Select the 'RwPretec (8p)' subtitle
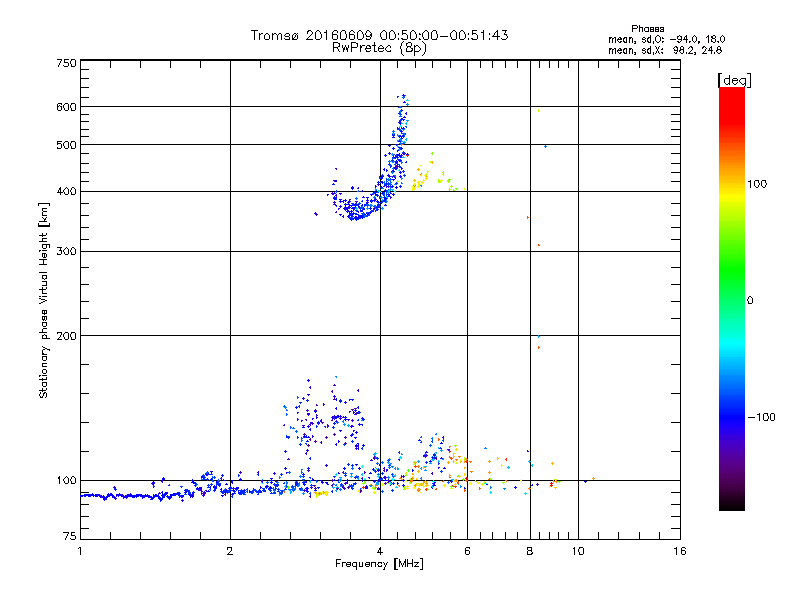 point(379,48)
